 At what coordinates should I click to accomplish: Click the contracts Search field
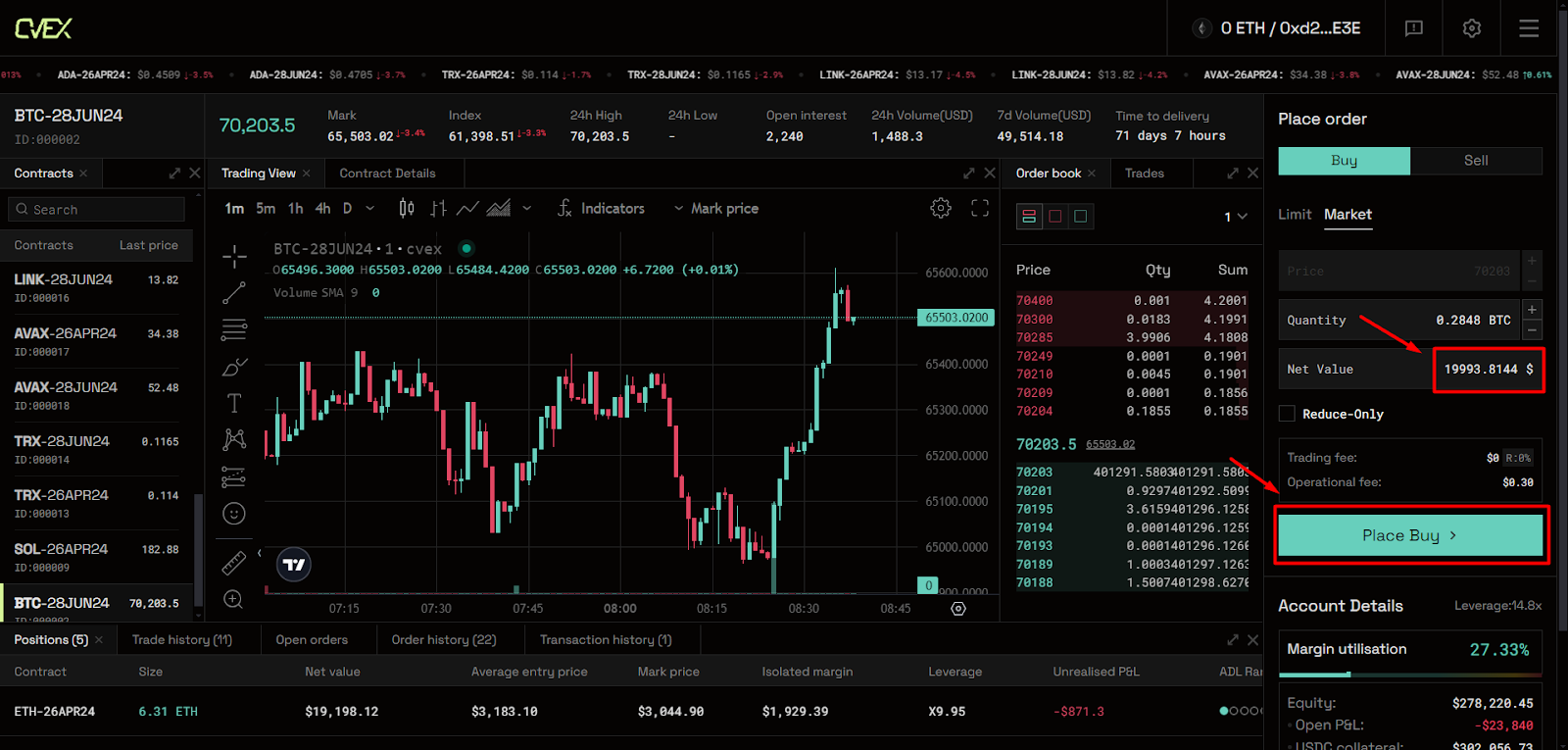(x=98, y=210)
